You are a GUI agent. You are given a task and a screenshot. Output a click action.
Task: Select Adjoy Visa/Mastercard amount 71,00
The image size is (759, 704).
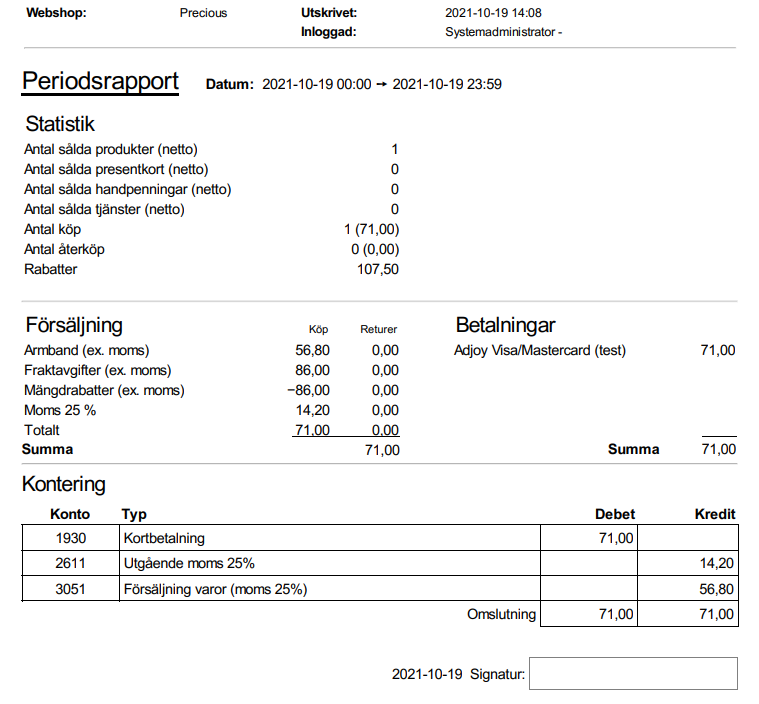[718, 351]
